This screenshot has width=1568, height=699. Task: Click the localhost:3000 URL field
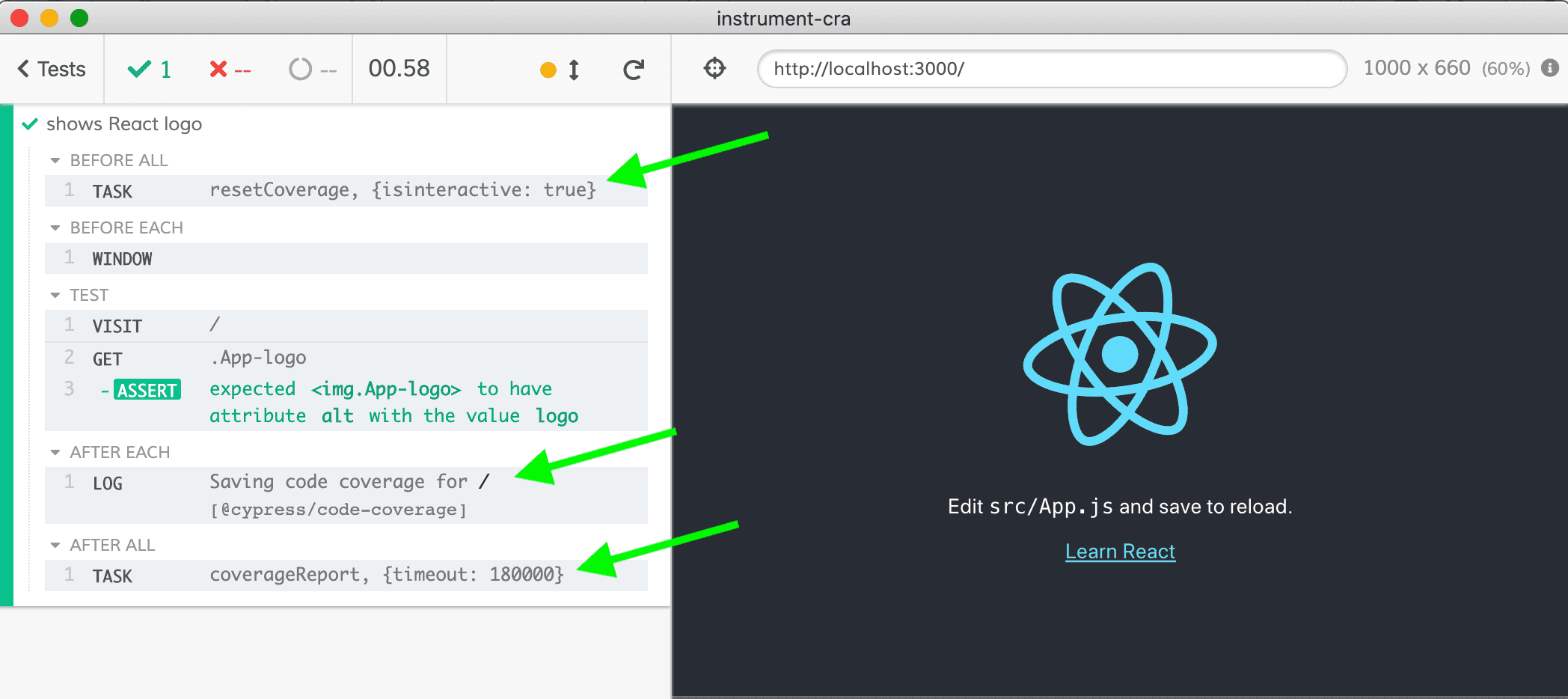[x=1051, y=69]
